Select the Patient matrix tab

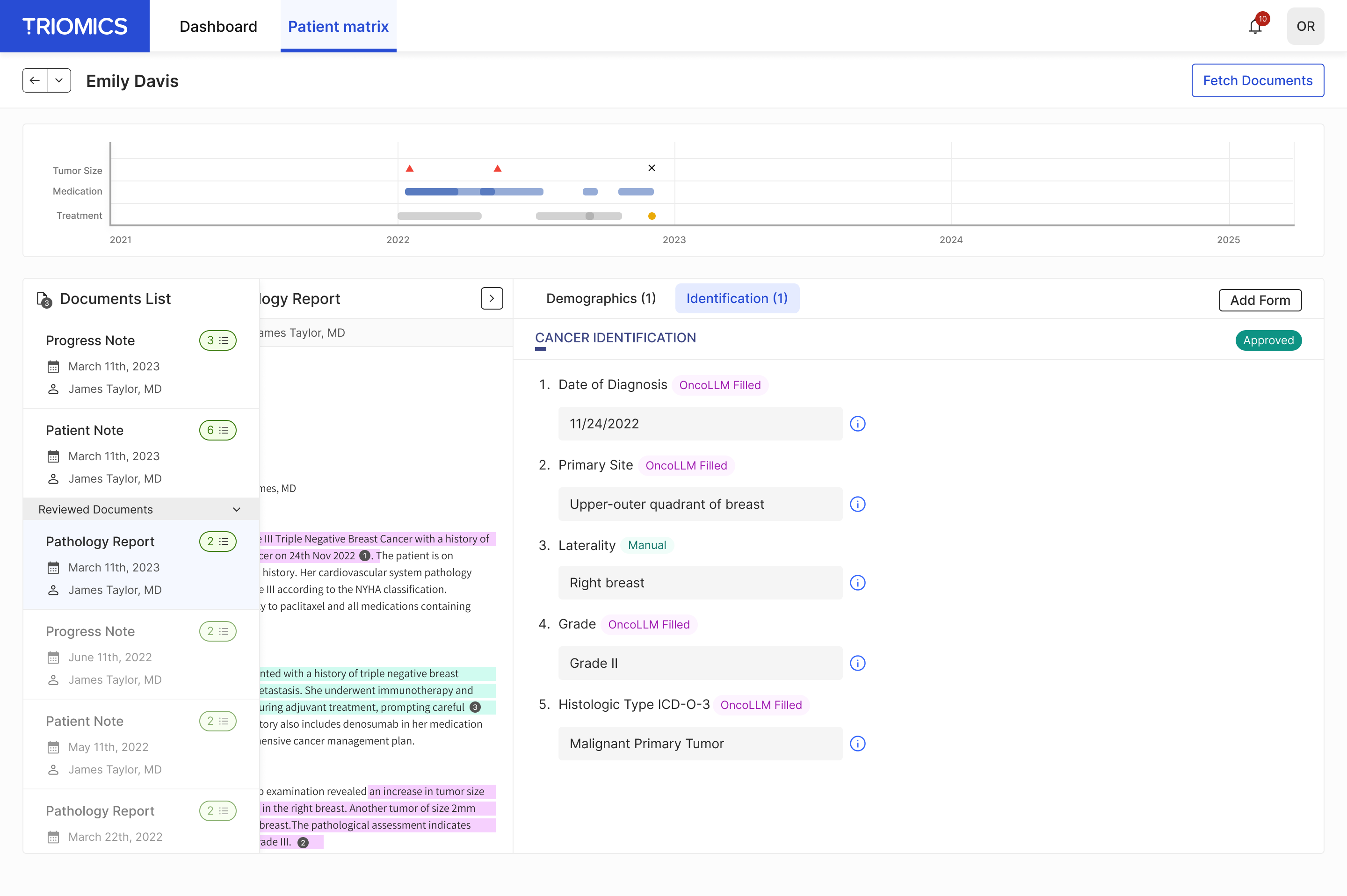coord(338,26)
